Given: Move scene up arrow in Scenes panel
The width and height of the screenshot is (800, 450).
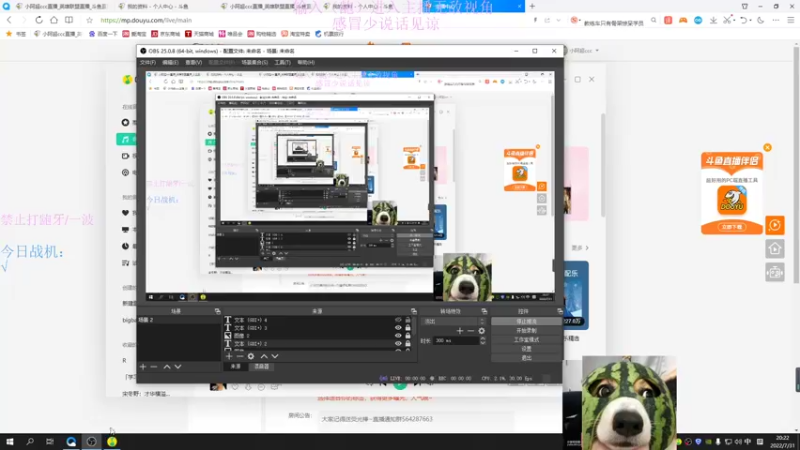Looking at the screenshot, I should 167,367.
